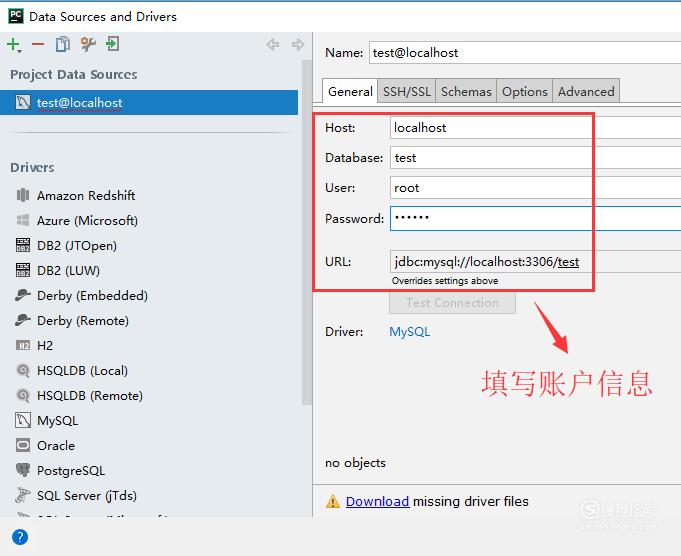This screenshot has width=681, height=556.
Task: Click the User input field
Action: pos(535,188)
